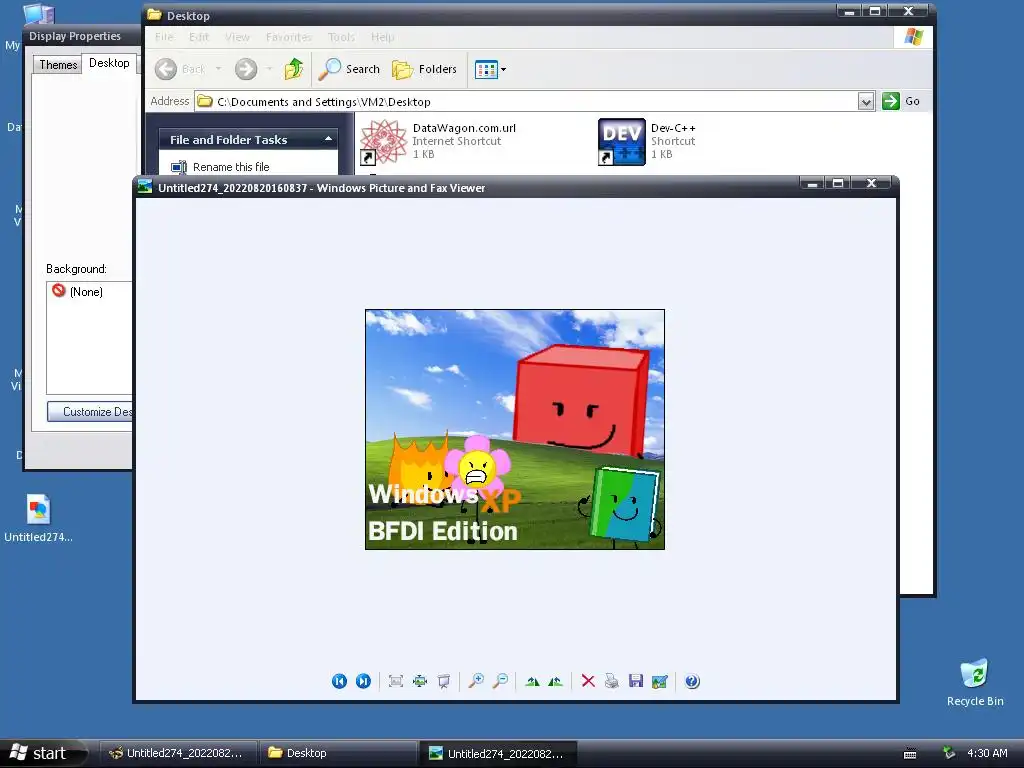Zoom in with the magnifier plus icon
The image size is (1024, 768).
coord(476,681)
